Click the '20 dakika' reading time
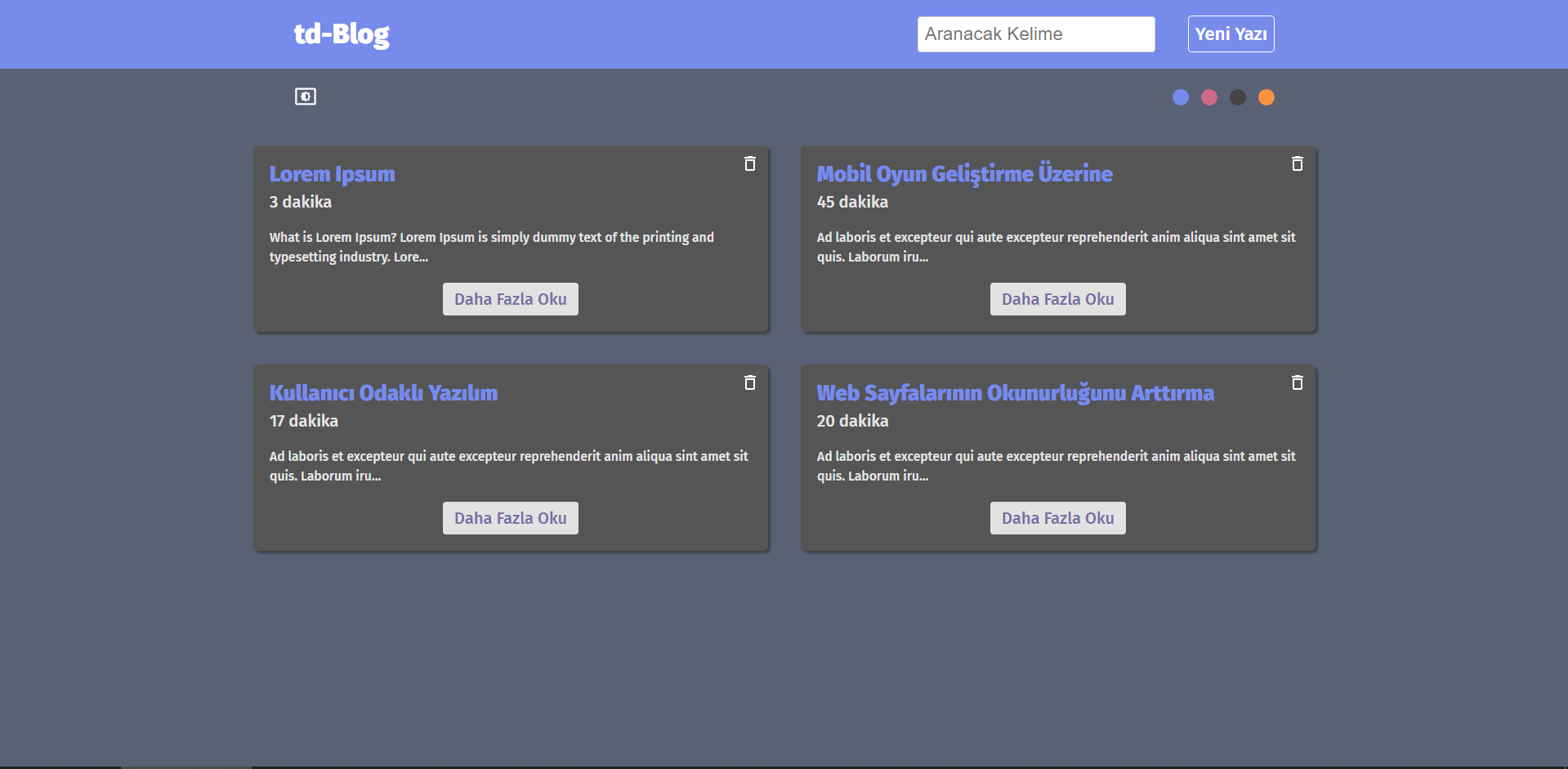 click(852, 421)
